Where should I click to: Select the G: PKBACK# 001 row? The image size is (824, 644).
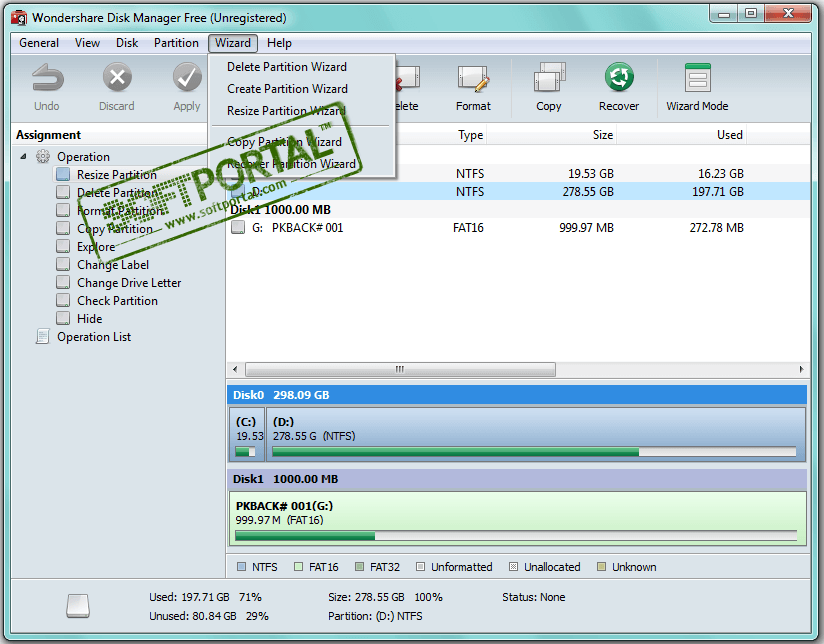pos(518,228)
